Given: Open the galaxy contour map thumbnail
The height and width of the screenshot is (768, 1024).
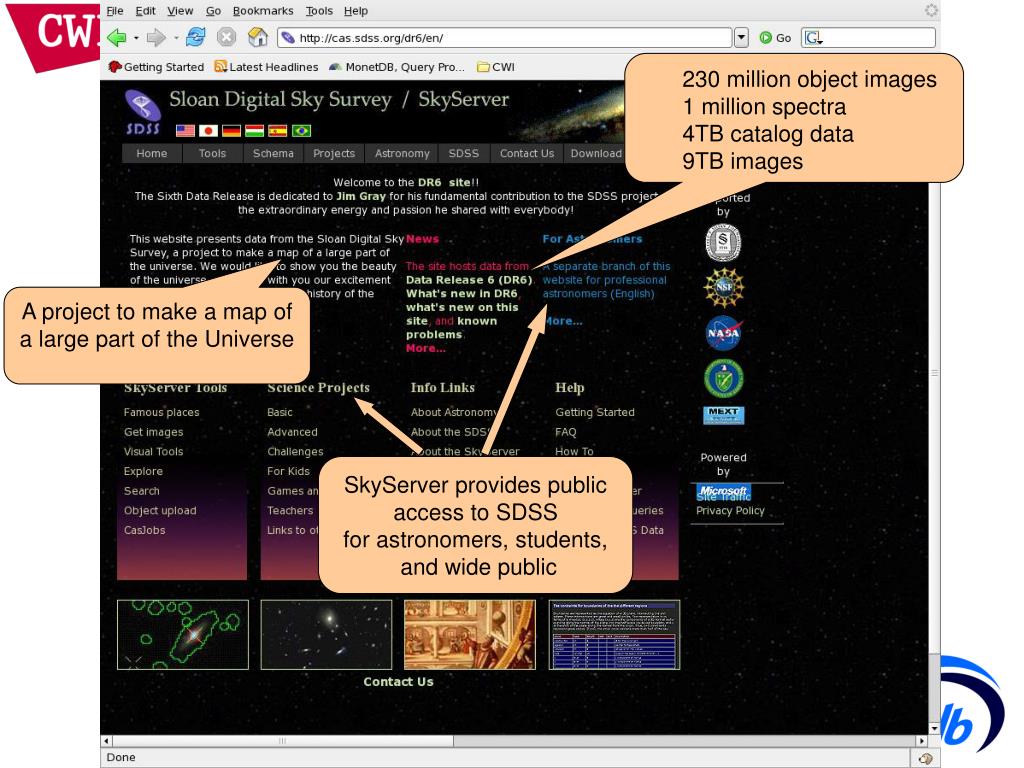Looking at the screenshot, I should pyautogui.click(x=183, y=635).
